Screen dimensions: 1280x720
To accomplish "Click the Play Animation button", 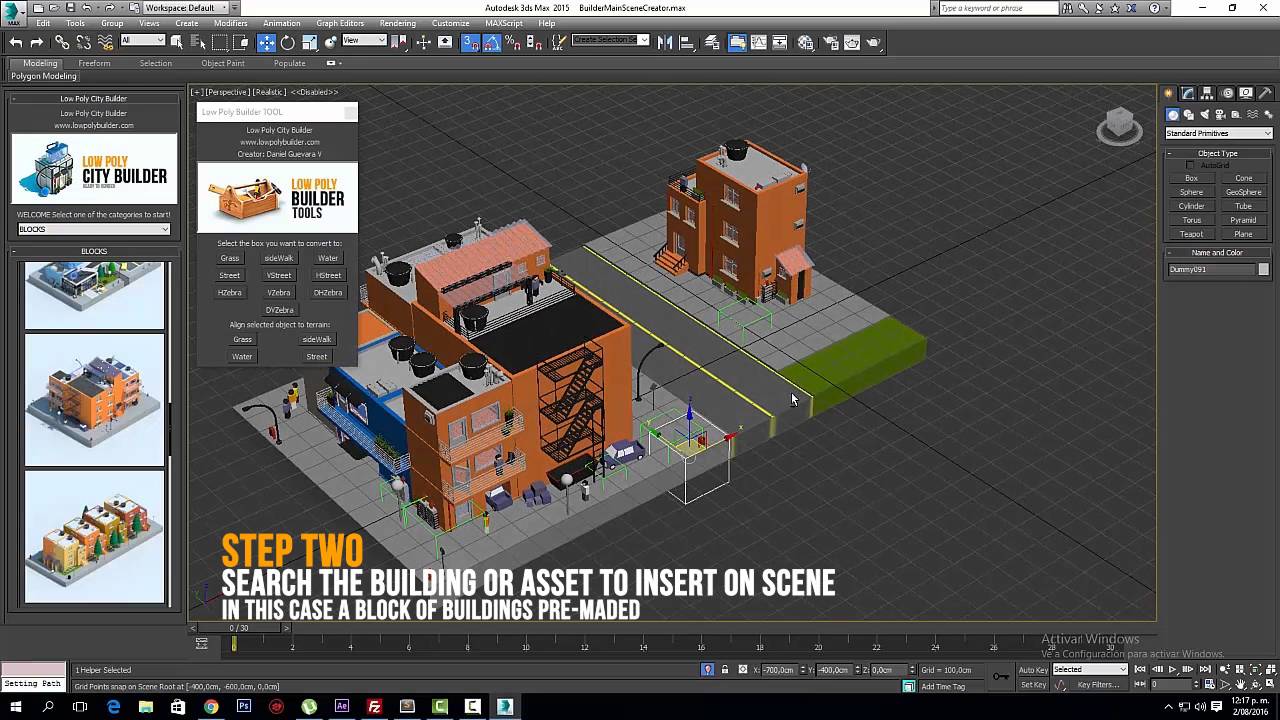I will click(1173, 670).
